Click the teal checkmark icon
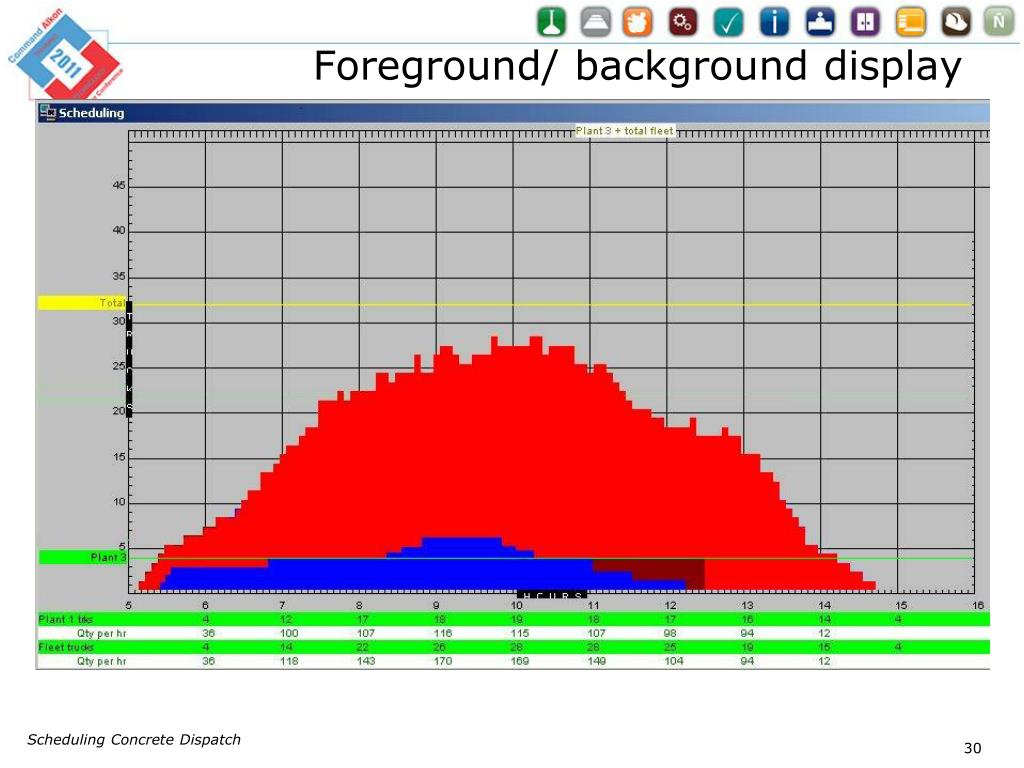The height and width of the screenshot is (768, 1024). (x=730, y=20)
